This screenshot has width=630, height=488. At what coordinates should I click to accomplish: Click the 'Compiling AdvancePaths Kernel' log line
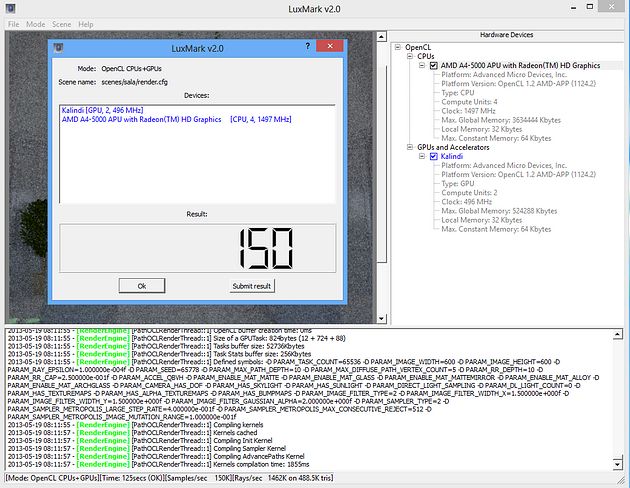pyautogui.click(x=156, y=456)
